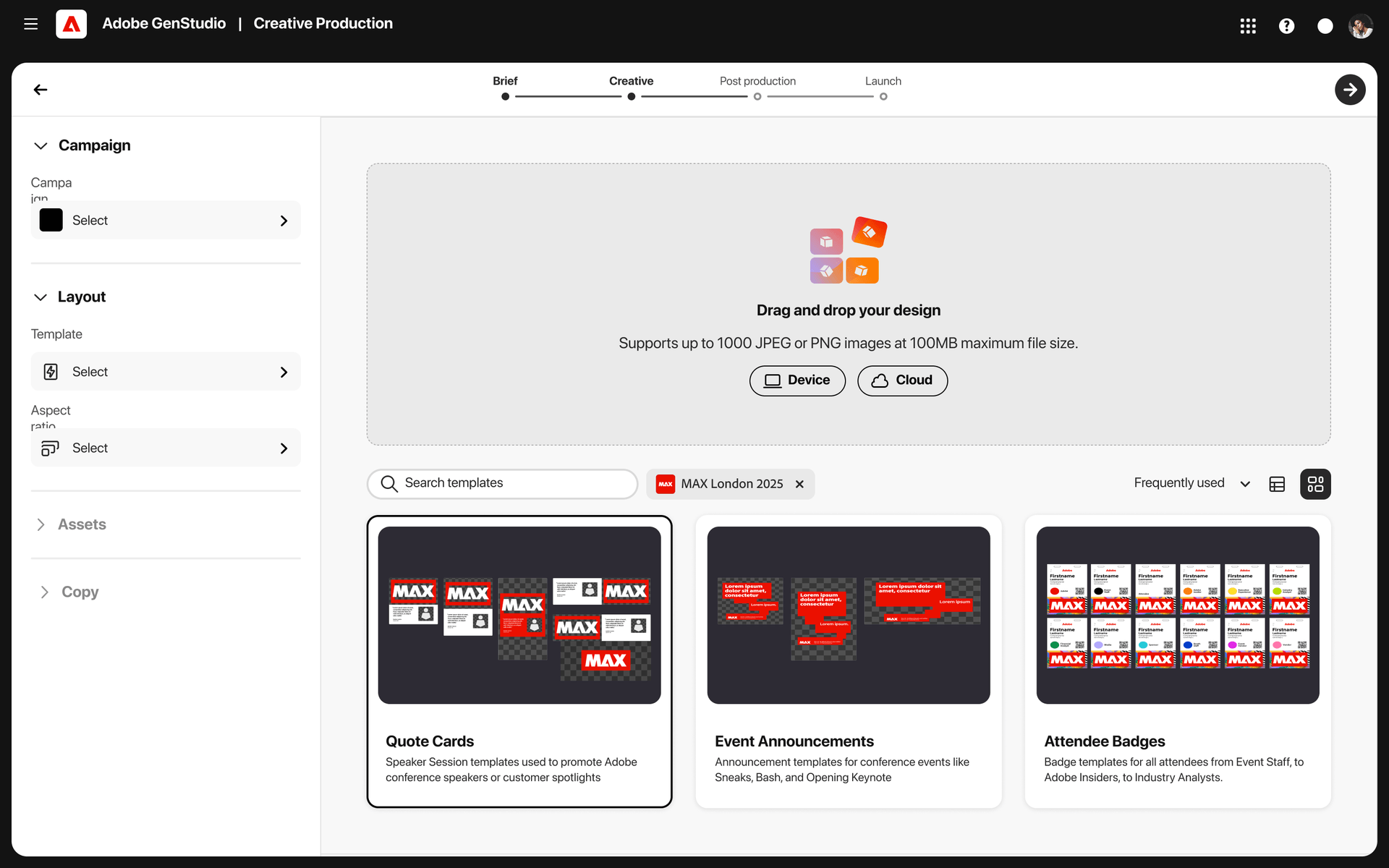Click the Drag and drop your design heading
1389x868 pixels.
(x=849, y=310)
